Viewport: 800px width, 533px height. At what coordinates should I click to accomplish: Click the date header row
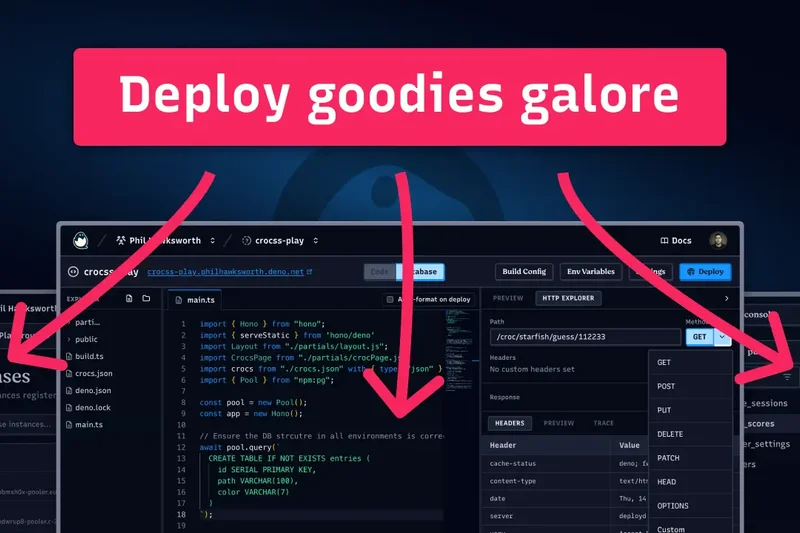click(565, 498)
